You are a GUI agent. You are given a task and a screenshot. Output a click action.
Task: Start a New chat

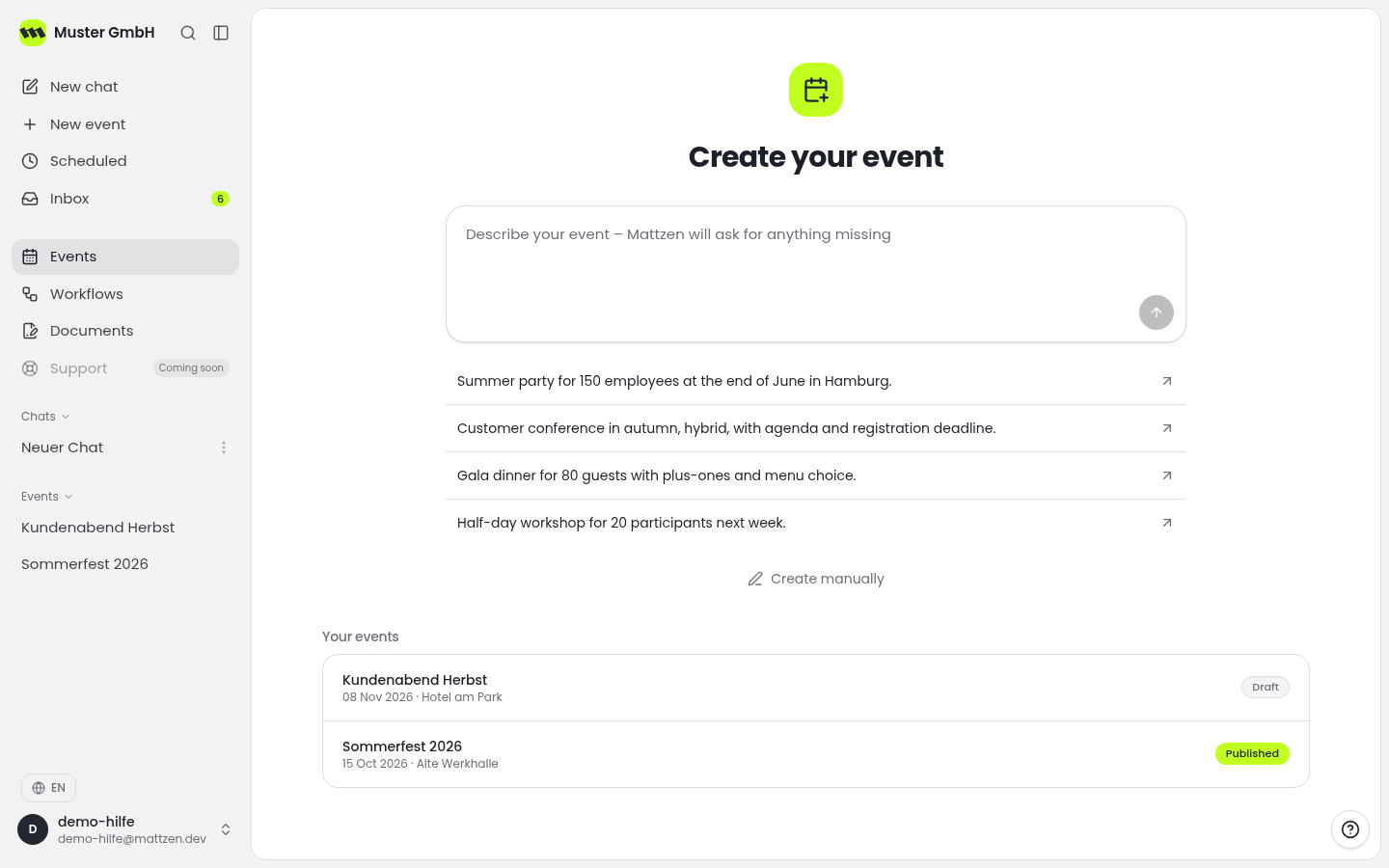(x=125, y=87)
